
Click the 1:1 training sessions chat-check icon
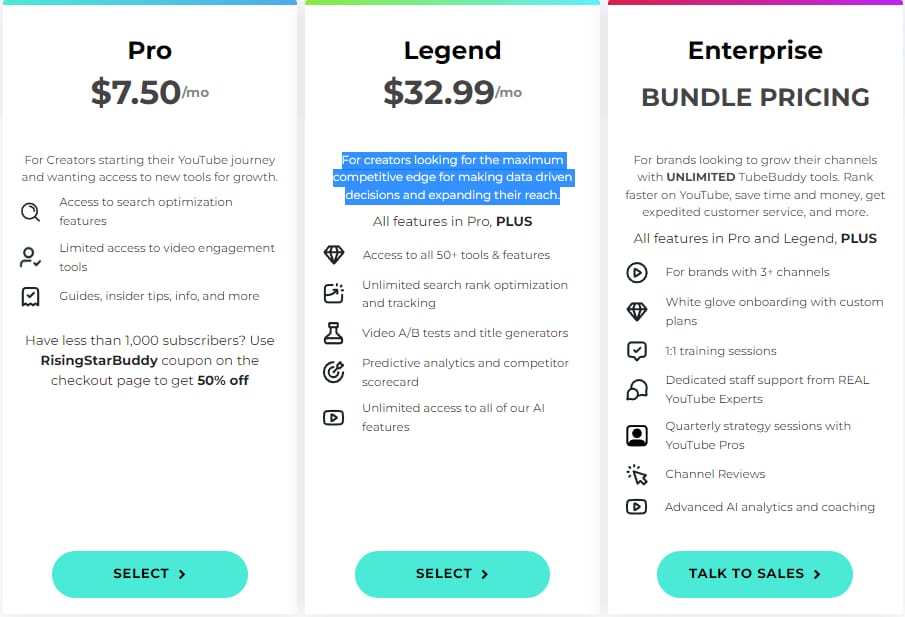coord(637,351)
